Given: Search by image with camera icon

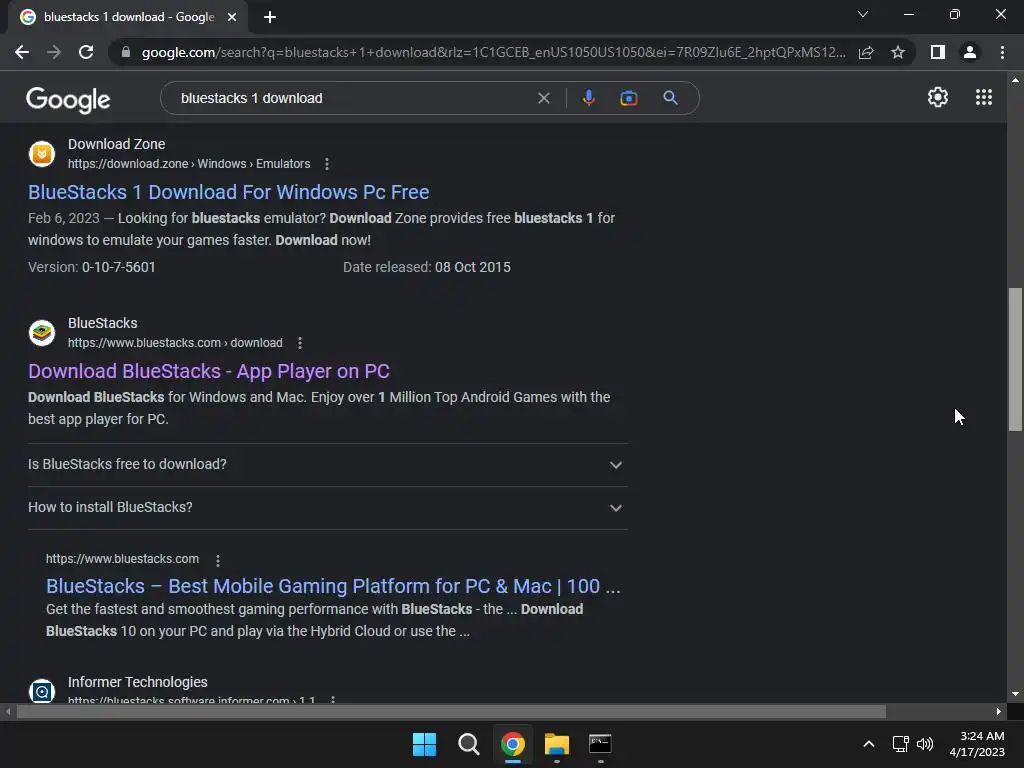Looking at the screenshot, I should 628,98.
